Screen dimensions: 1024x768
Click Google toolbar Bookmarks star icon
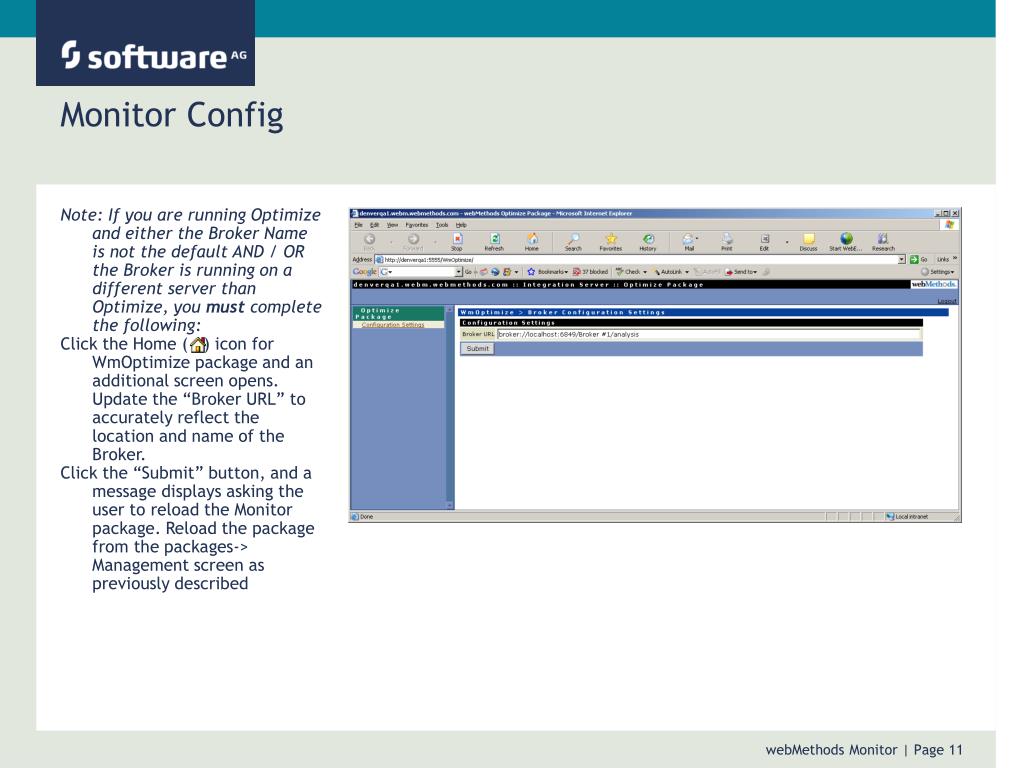[531, 272]
